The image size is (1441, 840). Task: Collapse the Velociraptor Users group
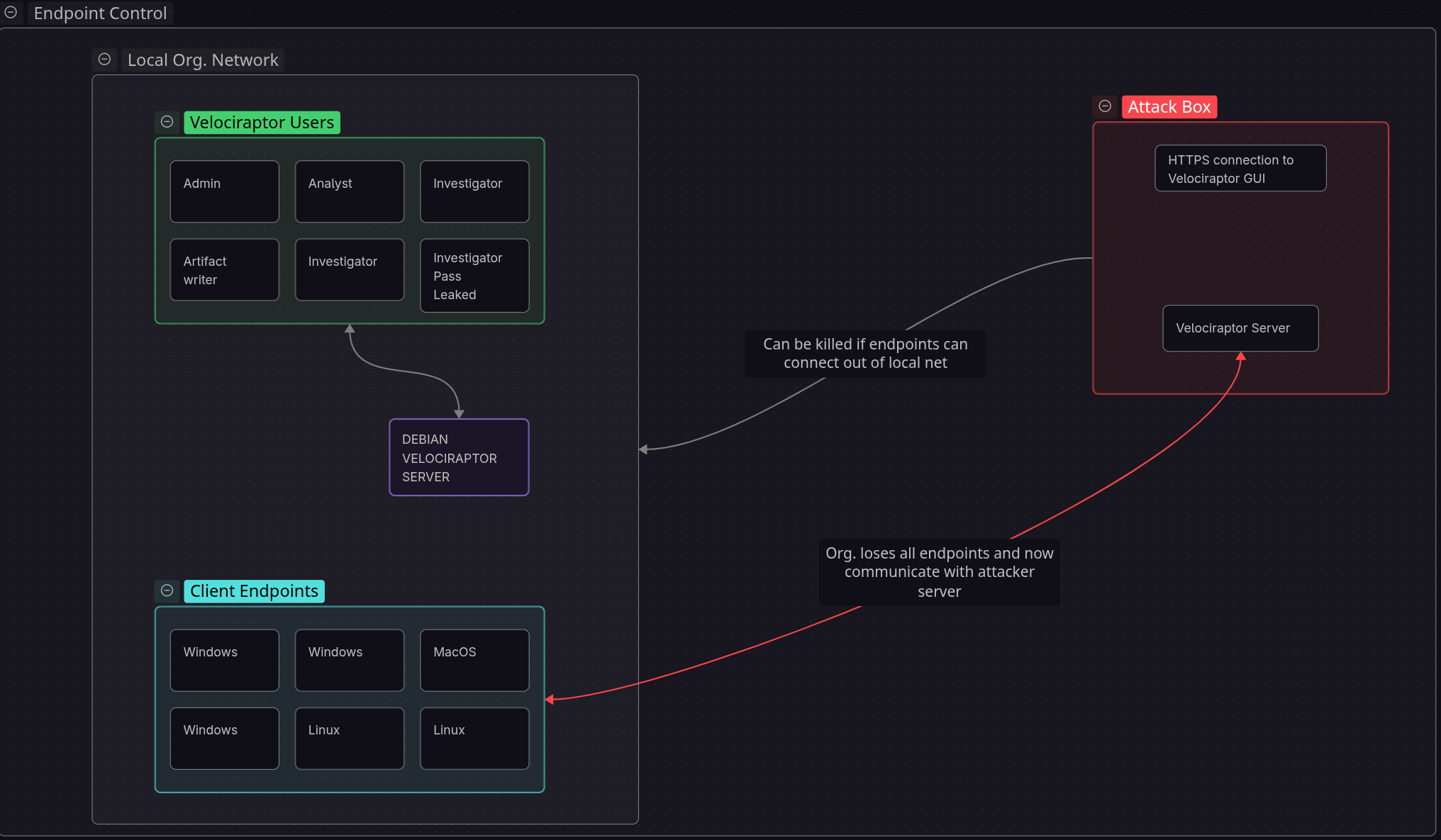click(x=167, y=122)
